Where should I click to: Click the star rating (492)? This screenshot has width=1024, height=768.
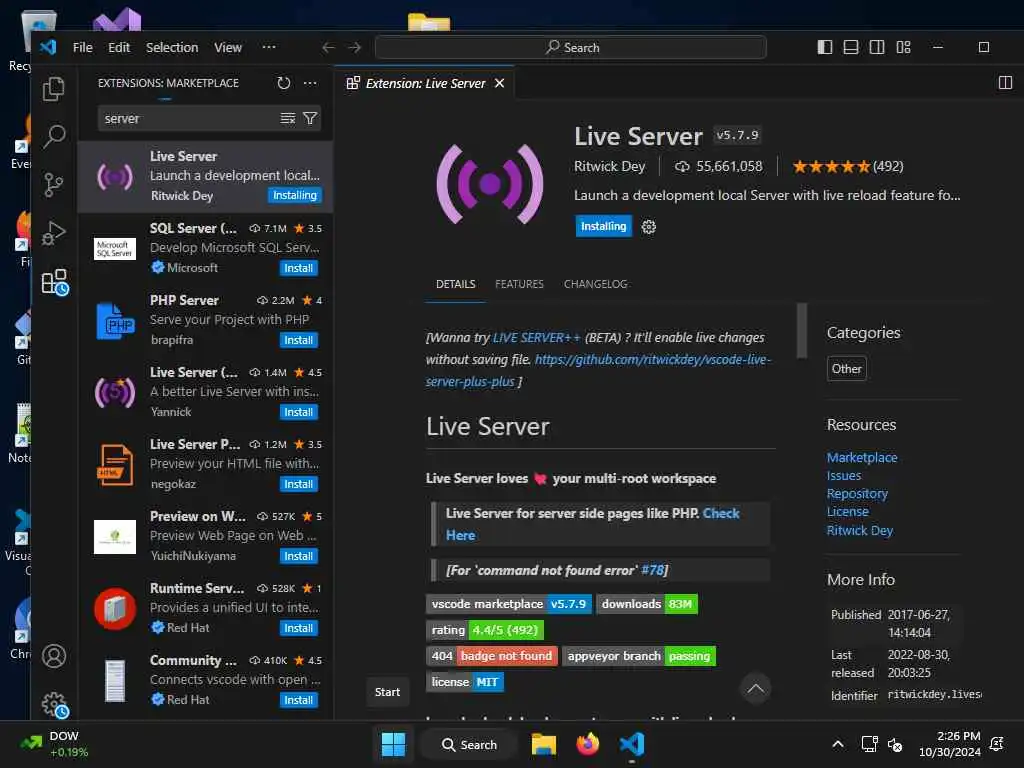848,166
